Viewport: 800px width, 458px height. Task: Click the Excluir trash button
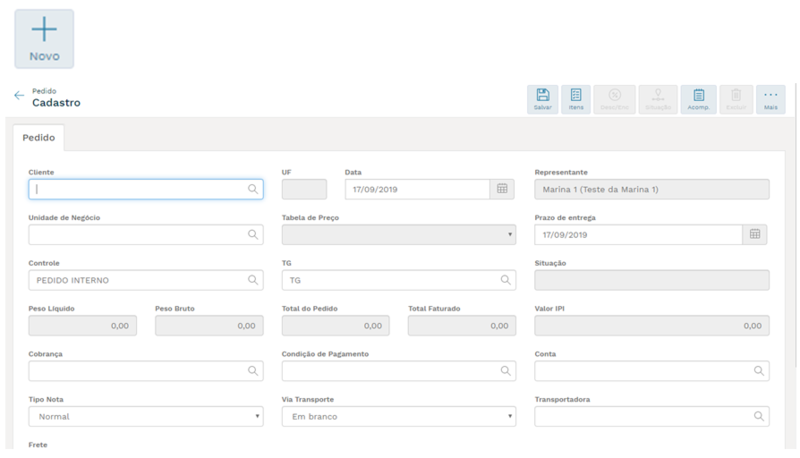point(736,99)
